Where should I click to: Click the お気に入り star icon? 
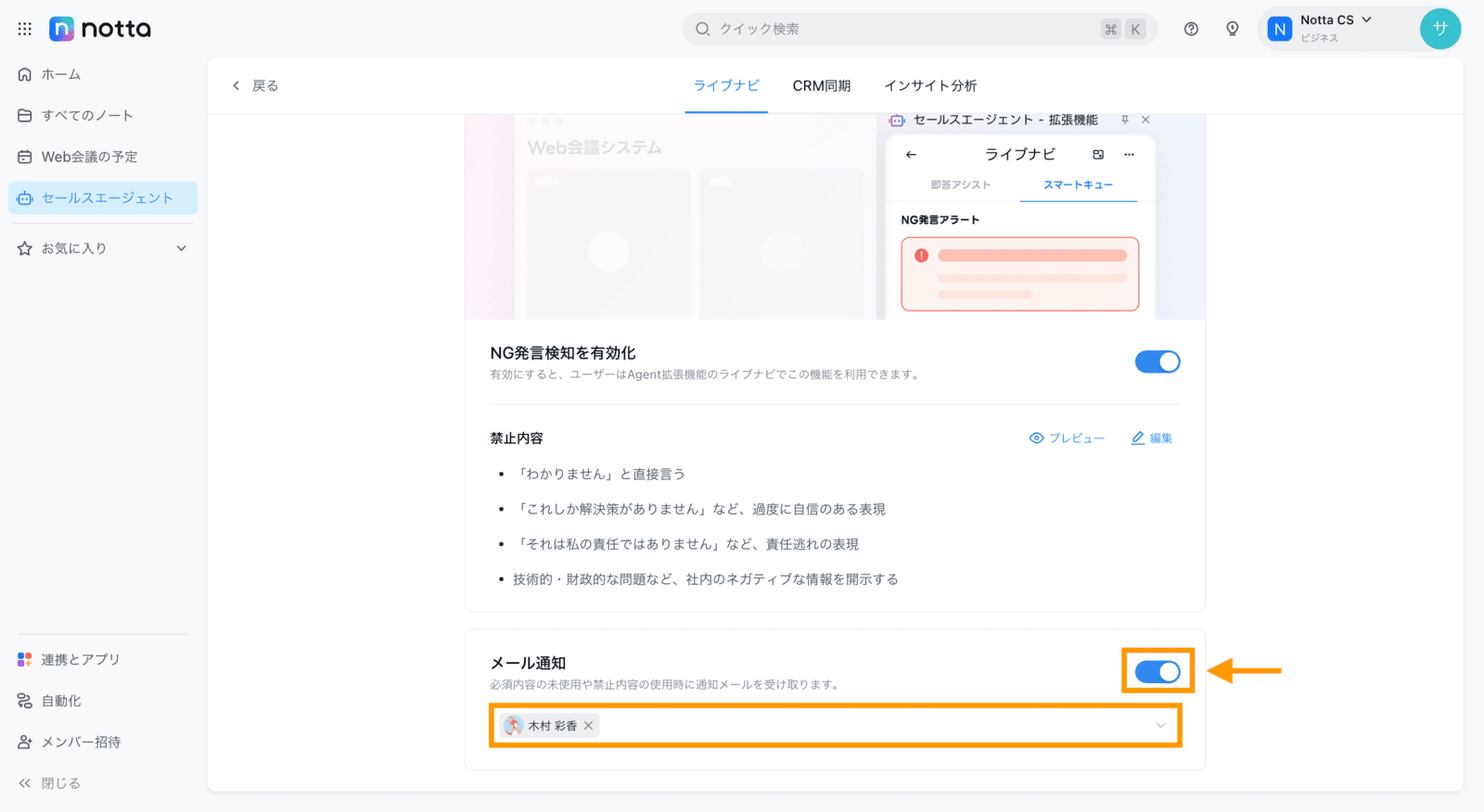25,248
